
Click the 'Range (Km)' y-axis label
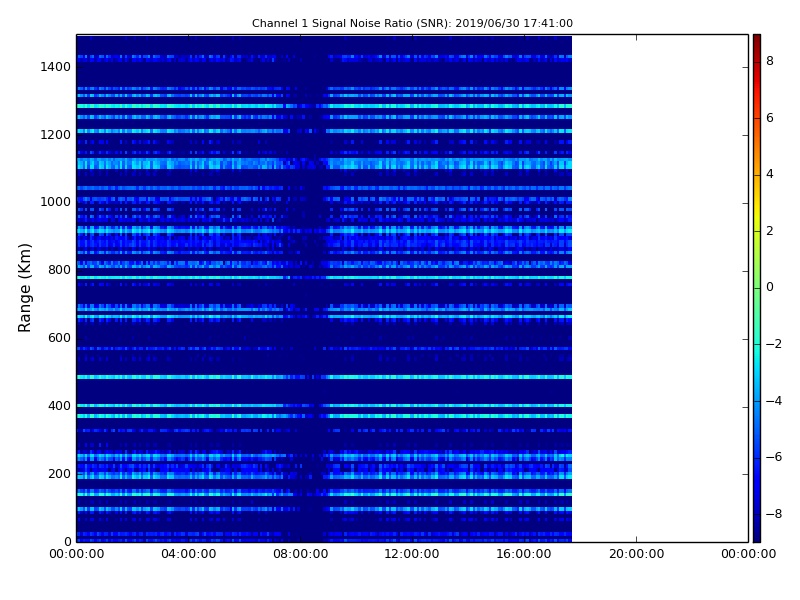tap(24, 288)
